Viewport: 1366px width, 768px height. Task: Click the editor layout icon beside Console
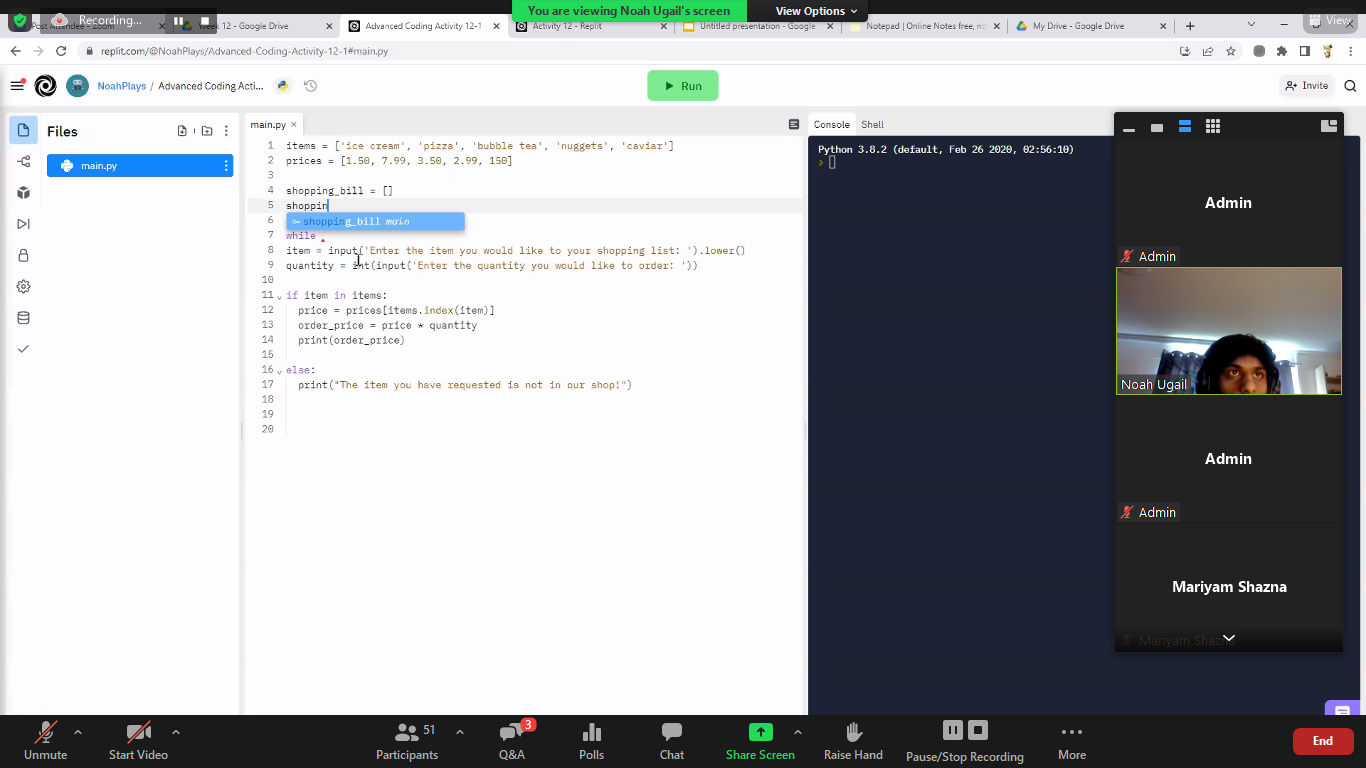[794, 125]
